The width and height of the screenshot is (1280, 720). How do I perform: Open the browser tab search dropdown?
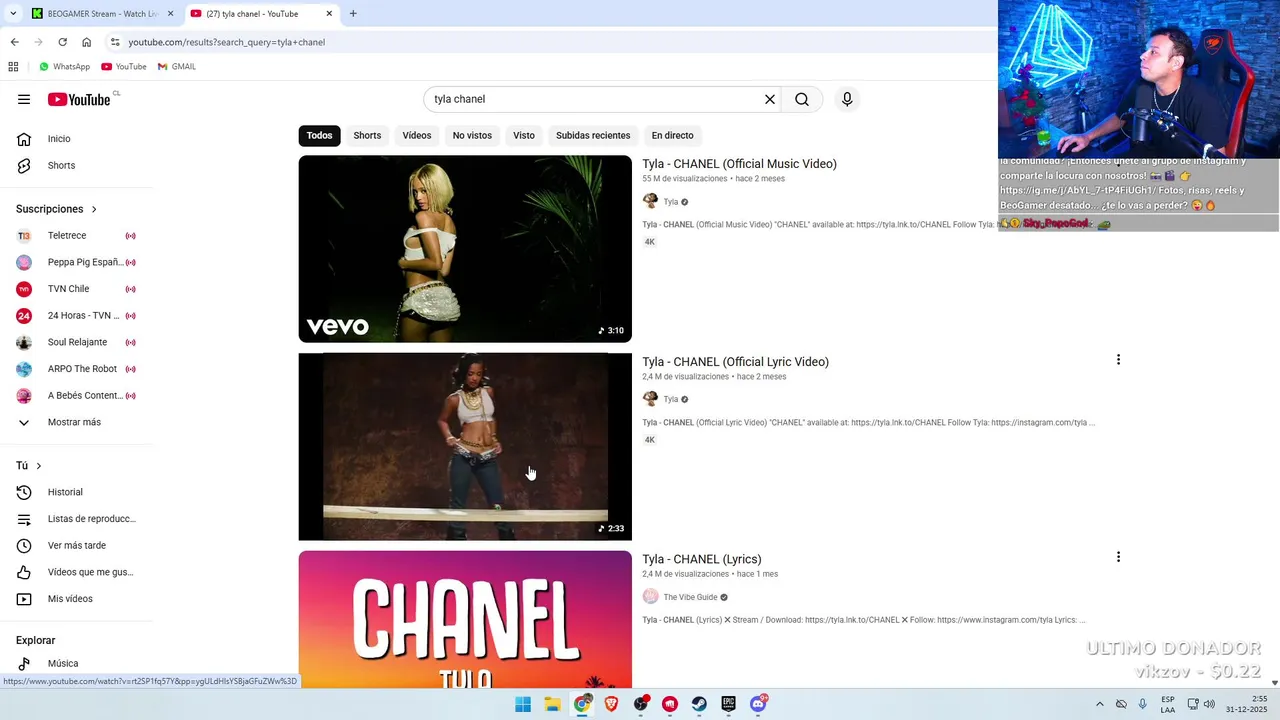pyautogui.click(x=13, y=14)
